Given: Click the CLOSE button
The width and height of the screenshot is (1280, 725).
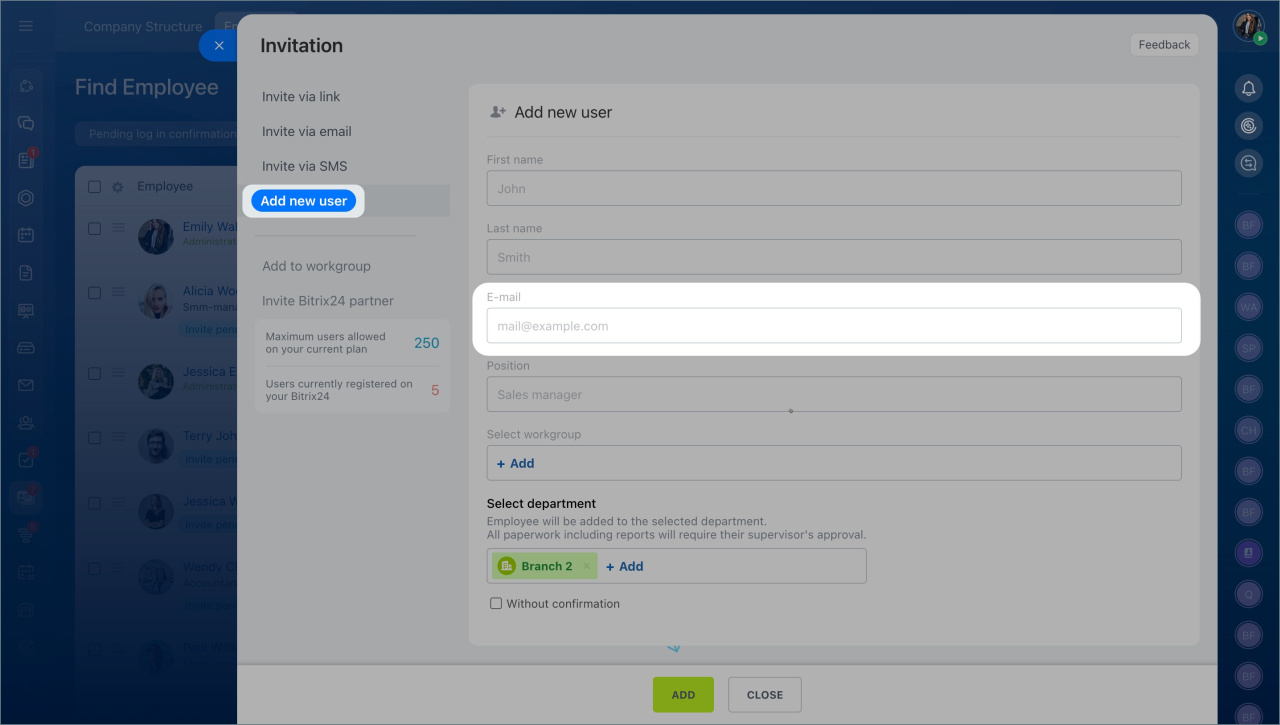Looking at the screenshot, I should 765,695.
